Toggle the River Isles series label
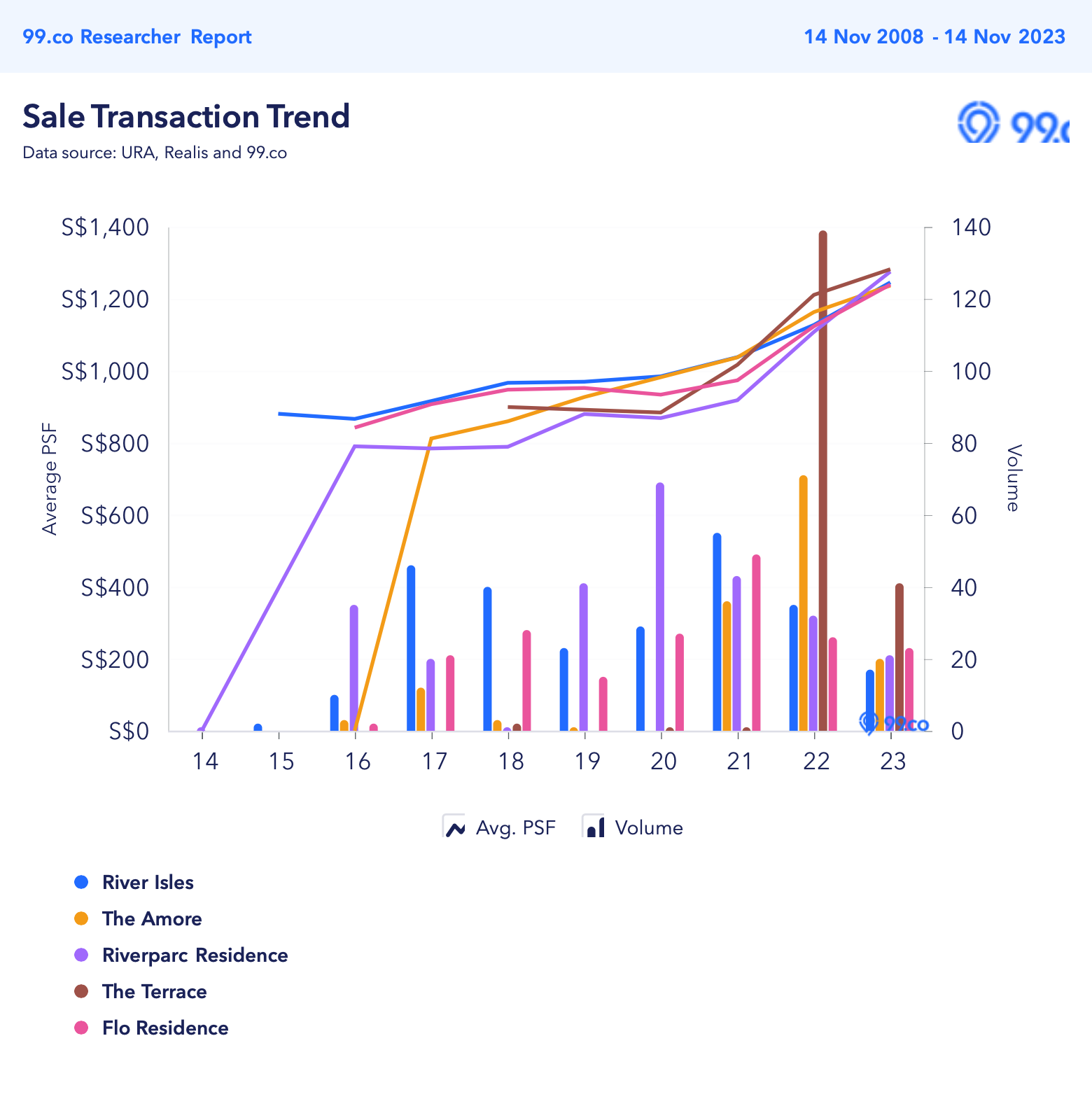The height and width of the screenshot is (1120, 1092). pyautogui.click(x=148, y=882)
